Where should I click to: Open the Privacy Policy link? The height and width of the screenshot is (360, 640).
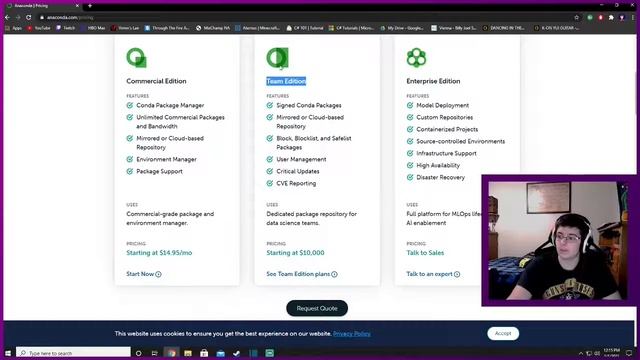pyautogui.click(x=352, y=333)
